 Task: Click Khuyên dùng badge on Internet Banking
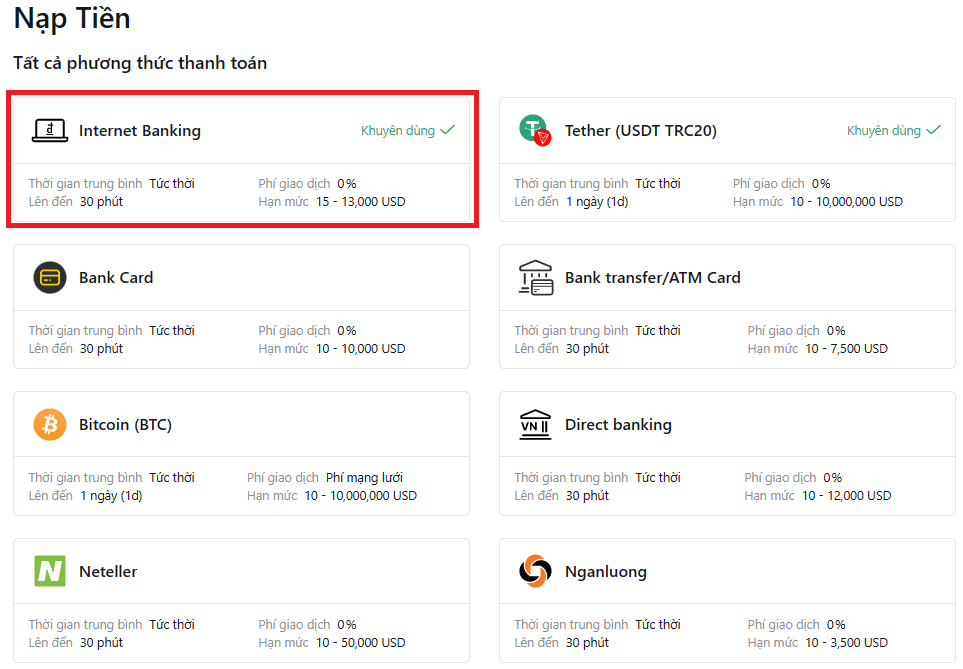pyautogui.click(x=407, y=131)
